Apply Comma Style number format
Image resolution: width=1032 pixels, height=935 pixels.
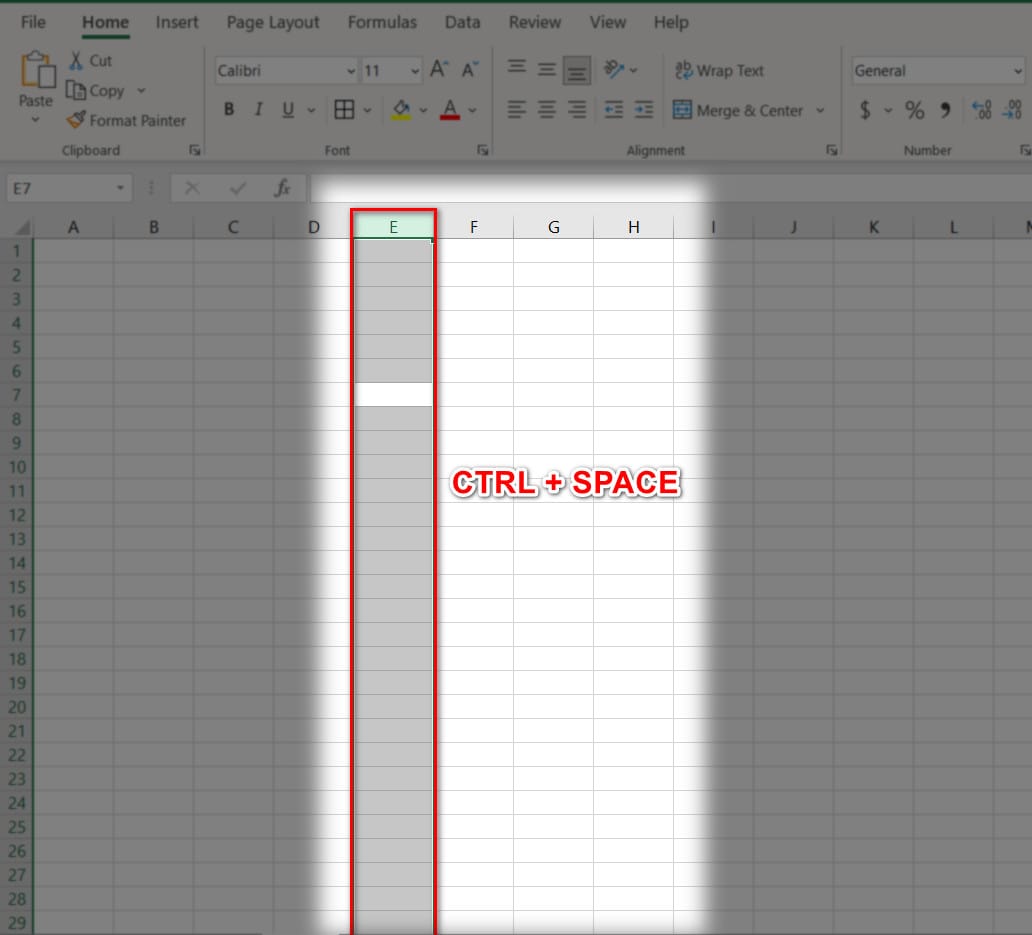(x=946, y=110)
